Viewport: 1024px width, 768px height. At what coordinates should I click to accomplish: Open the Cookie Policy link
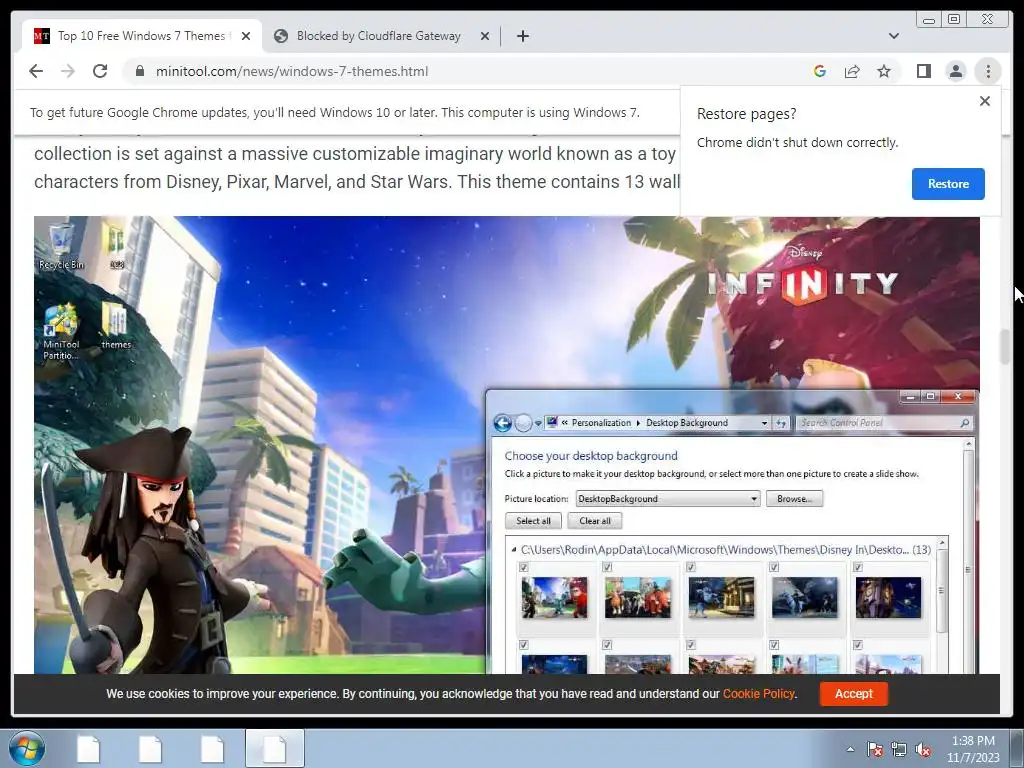tap(758, 694)
